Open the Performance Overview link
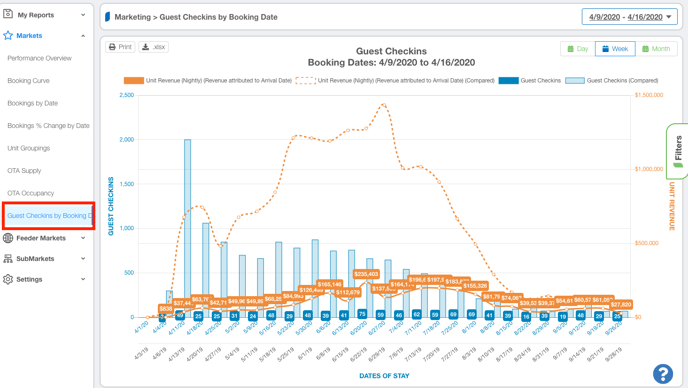The width and height of the screenshot is (688, 388). click(x=39, y=58)
